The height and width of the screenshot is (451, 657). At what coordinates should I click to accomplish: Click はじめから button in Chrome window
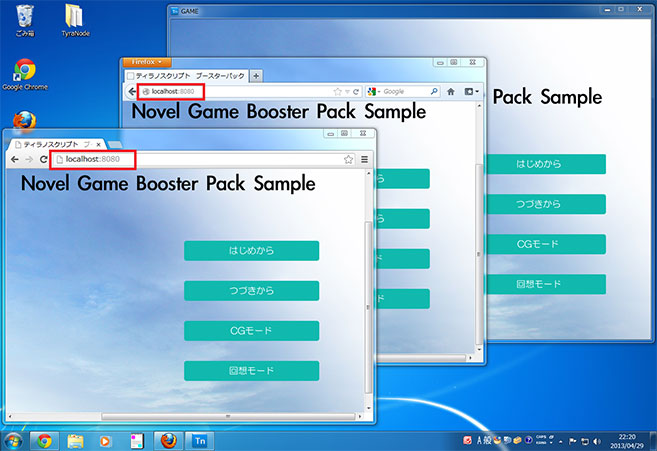coord(251,251)
